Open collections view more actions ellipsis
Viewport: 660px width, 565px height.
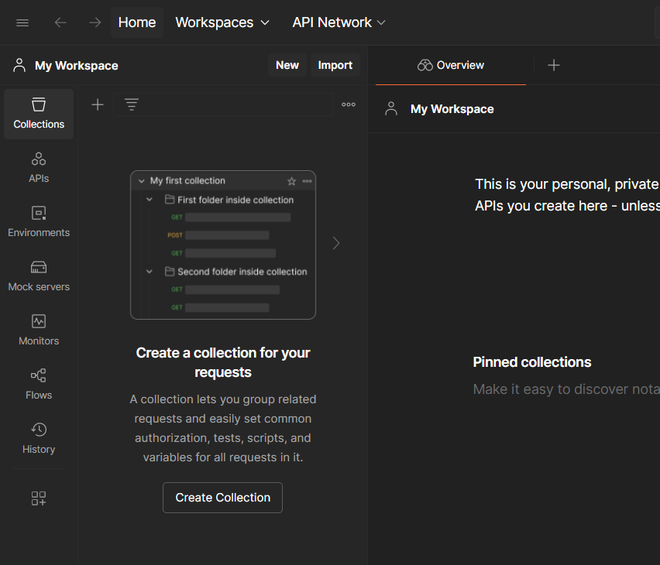coord(348,105)
